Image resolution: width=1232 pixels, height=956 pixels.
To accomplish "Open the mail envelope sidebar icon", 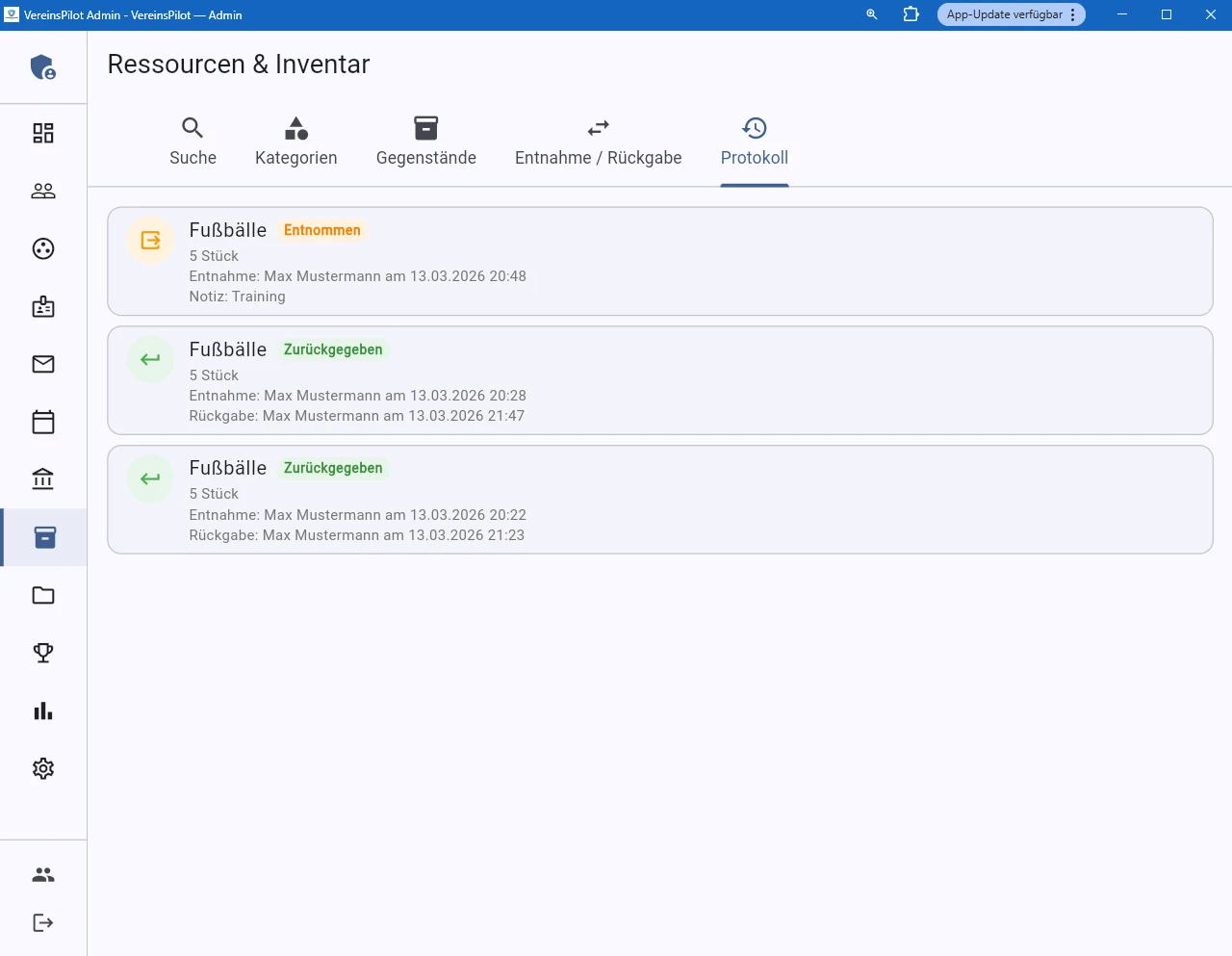I will (x=43, y=364).
